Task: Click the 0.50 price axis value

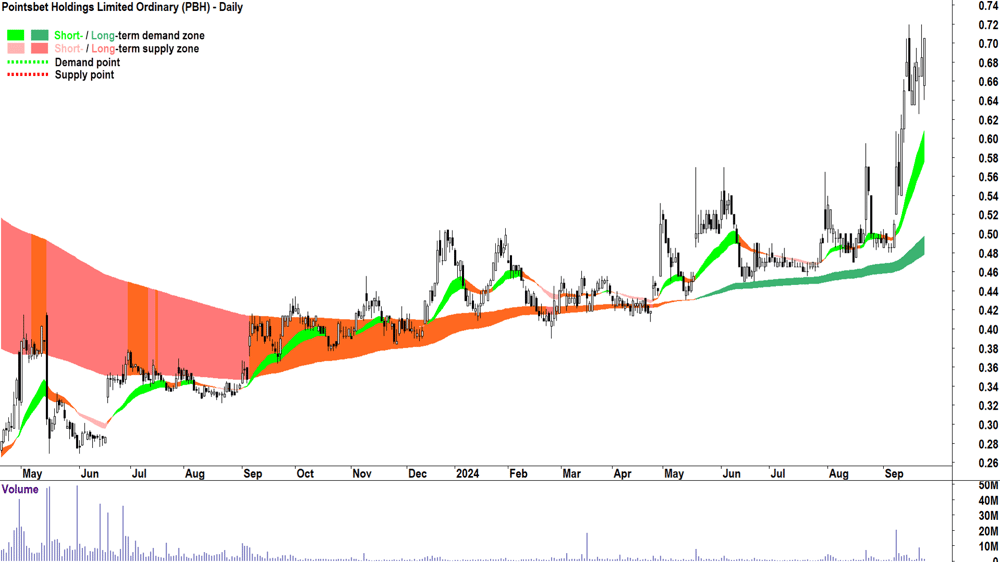Action: (988, 235)
